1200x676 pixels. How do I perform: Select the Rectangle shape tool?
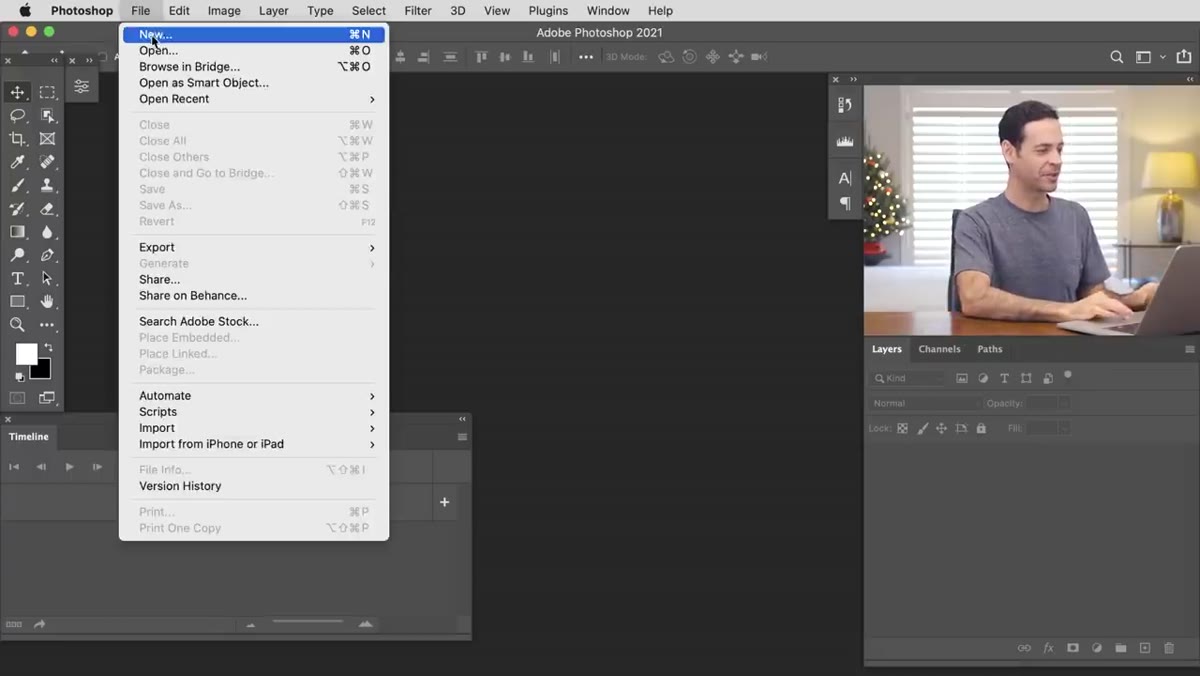click(x=18, y=301)
